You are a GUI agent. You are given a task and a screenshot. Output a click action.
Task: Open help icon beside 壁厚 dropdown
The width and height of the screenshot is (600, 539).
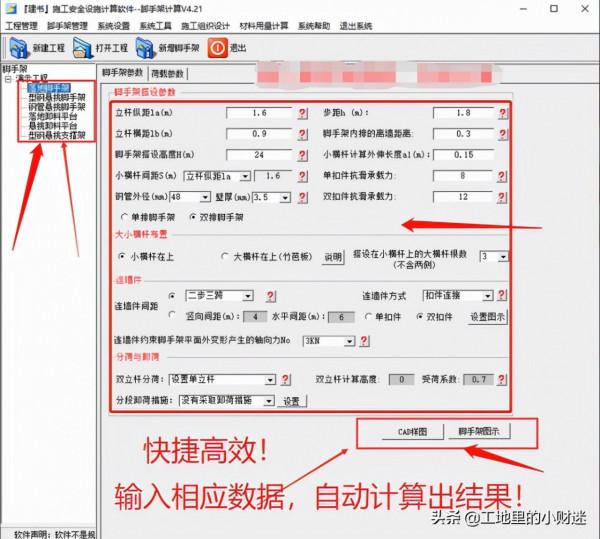pyautogui.click(x=302, y=197)
